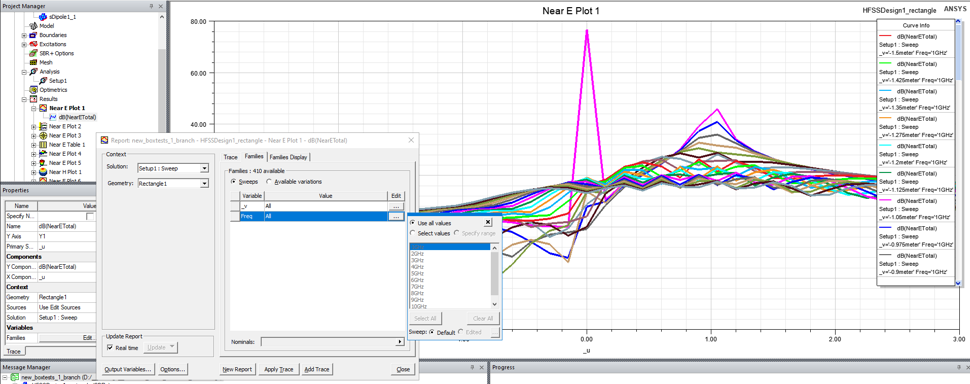Switch to the Trace tab in report dialog
The width and height of the screenshot is (970, 384).
(x=231, y=157)
